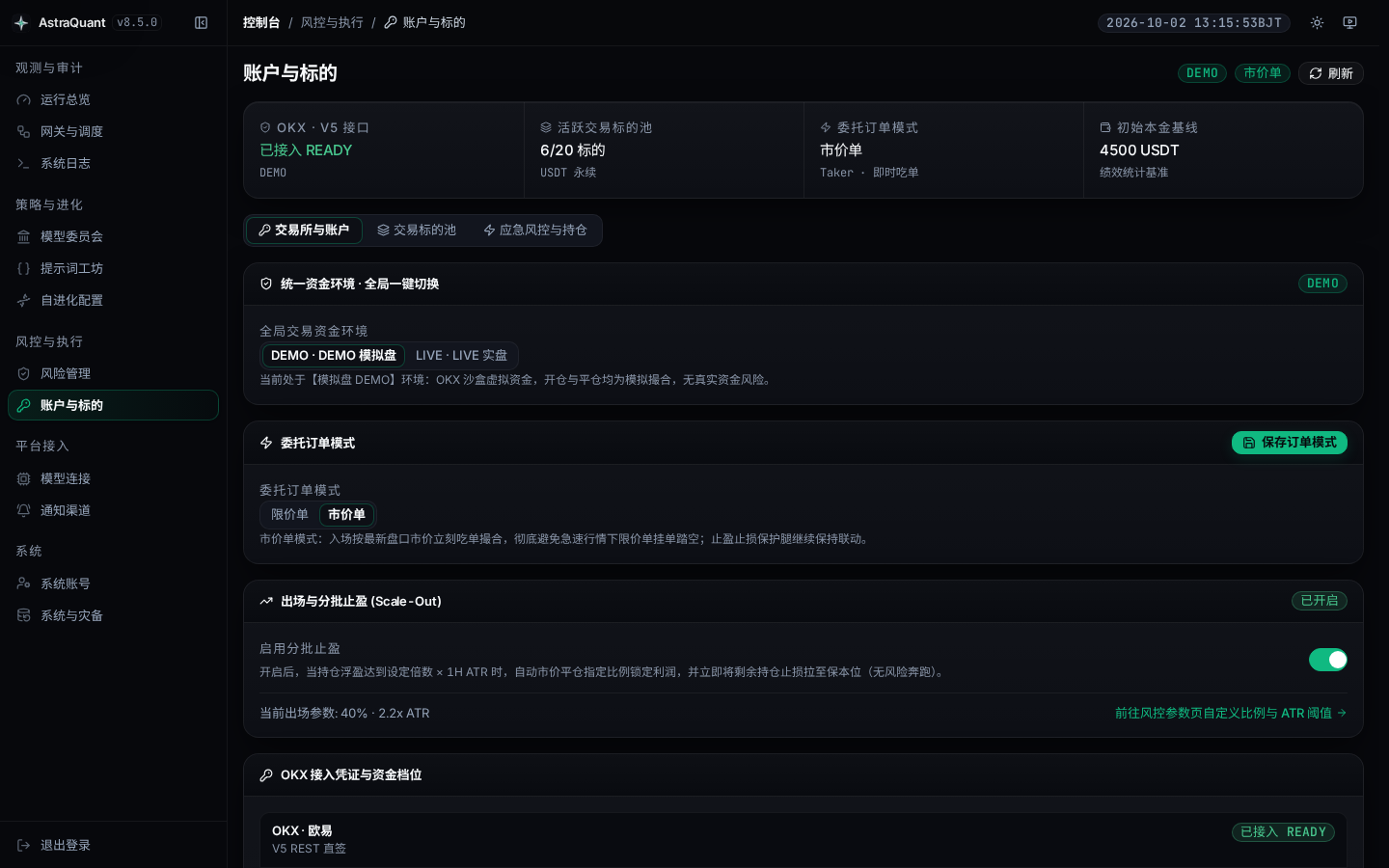Click the monitor display icon in header
The height and width of the screenshot is (868, 1389).
point(1349,22)
